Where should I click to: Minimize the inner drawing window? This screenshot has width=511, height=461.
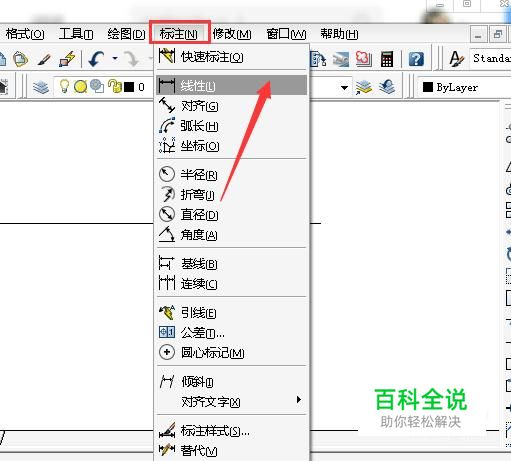point(478,34)
